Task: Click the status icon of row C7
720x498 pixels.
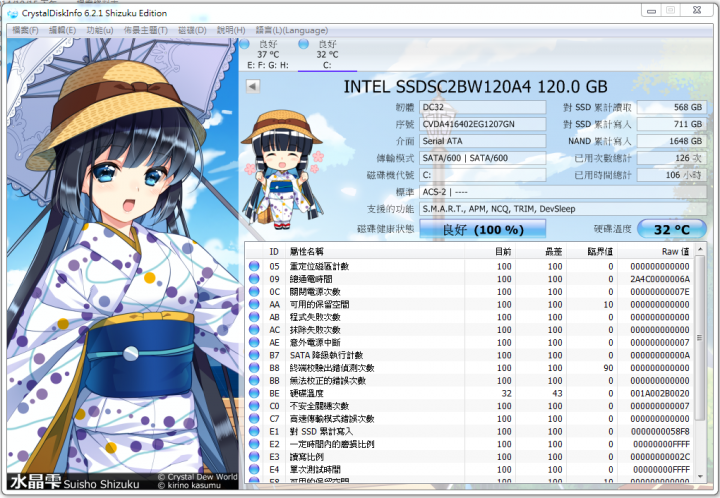Action: pyautogui.click(x=254, y=419)
